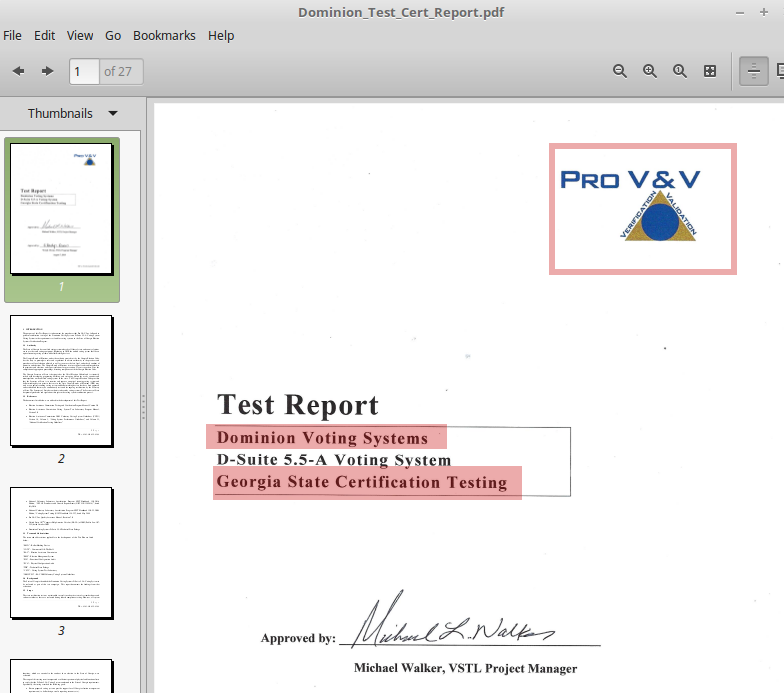Reset zoom to normal size magnifier
This screenshot has width=784, height=693.
[680, 71]
